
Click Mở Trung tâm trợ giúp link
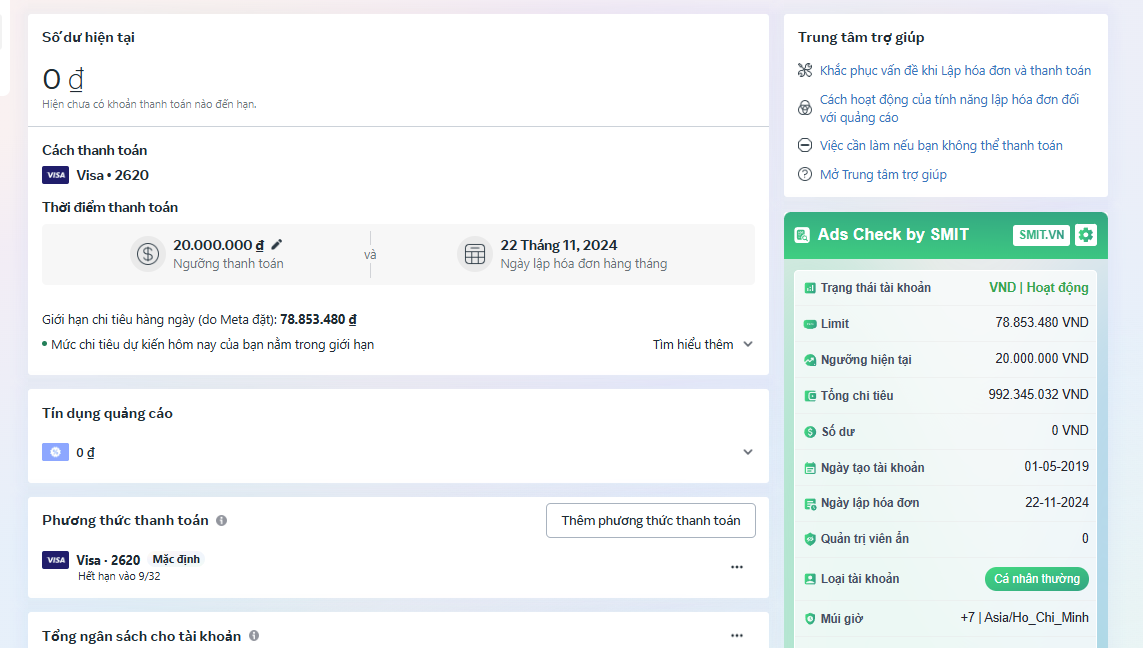click(882, 175)
